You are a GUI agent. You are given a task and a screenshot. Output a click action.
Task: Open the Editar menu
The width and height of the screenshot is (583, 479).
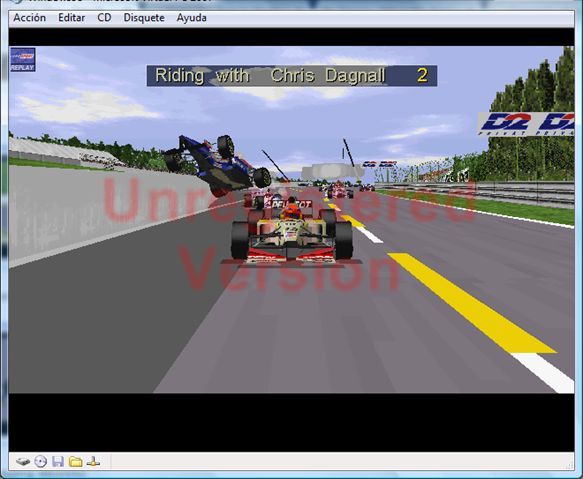coord(71,18)
